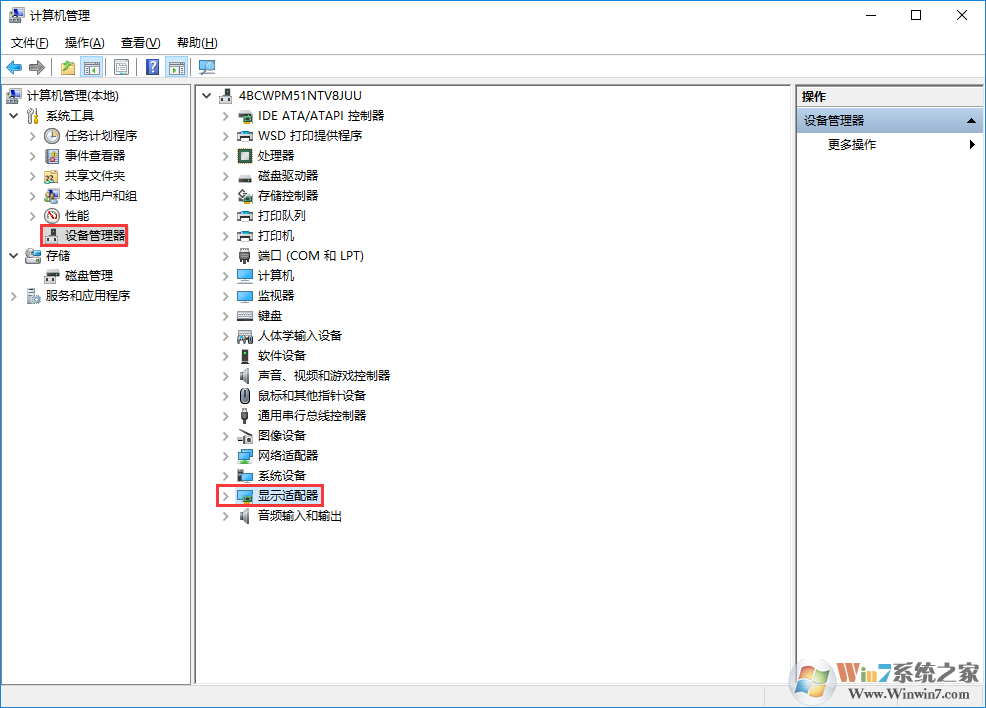Click the 更多操作 submenu arrow
This screenshot has height=708, width=986.
coord(972,145)
